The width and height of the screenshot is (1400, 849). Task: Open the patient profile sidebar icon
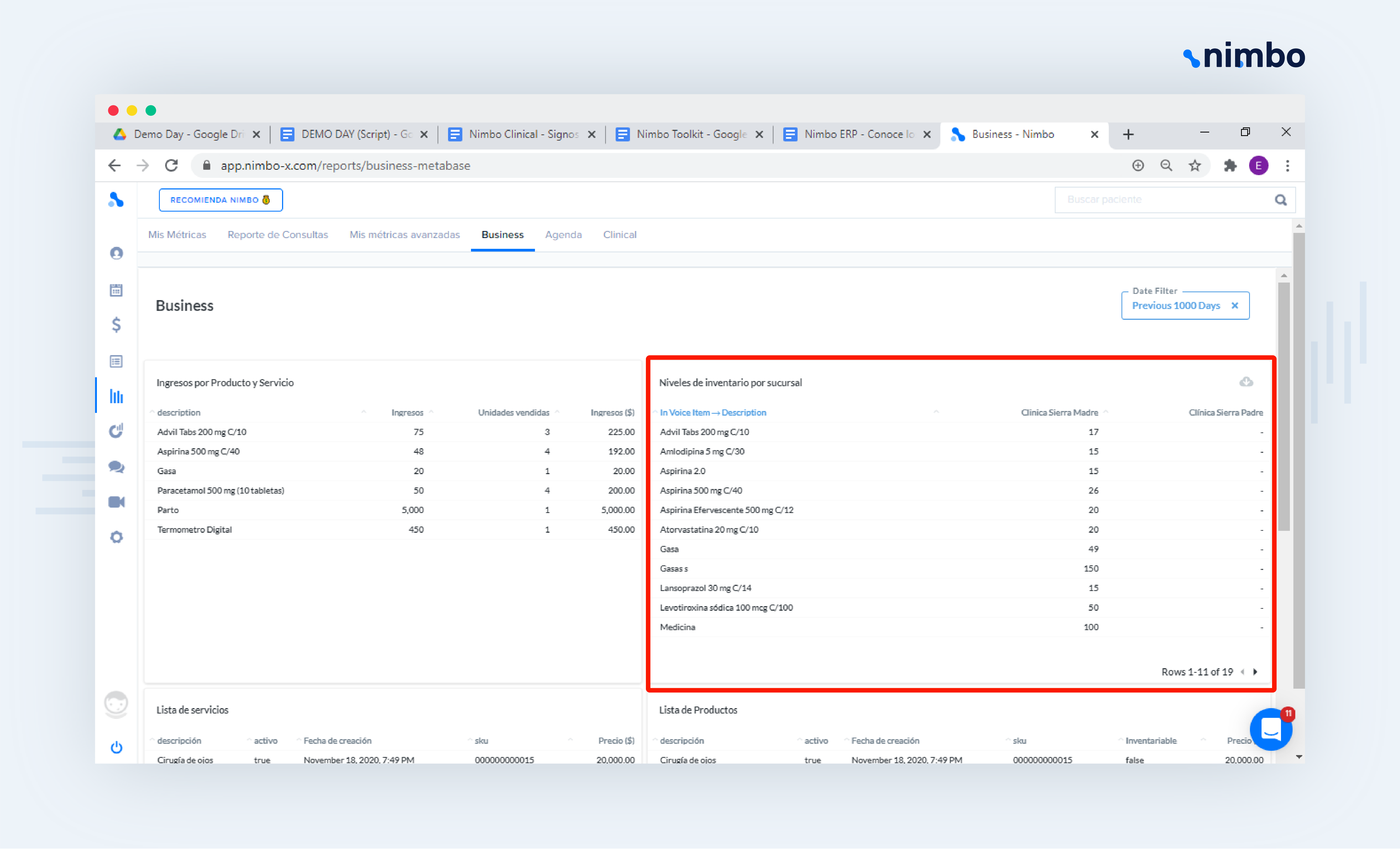click(116, 253)
